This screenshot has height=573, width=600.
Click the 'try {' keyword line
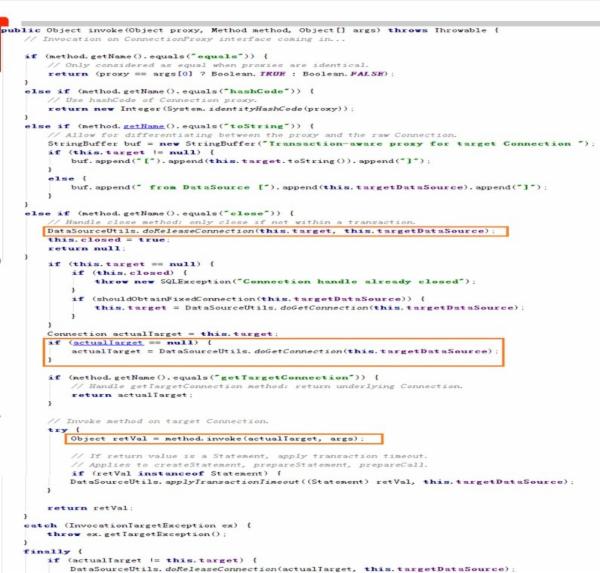(x=64, y=430)
